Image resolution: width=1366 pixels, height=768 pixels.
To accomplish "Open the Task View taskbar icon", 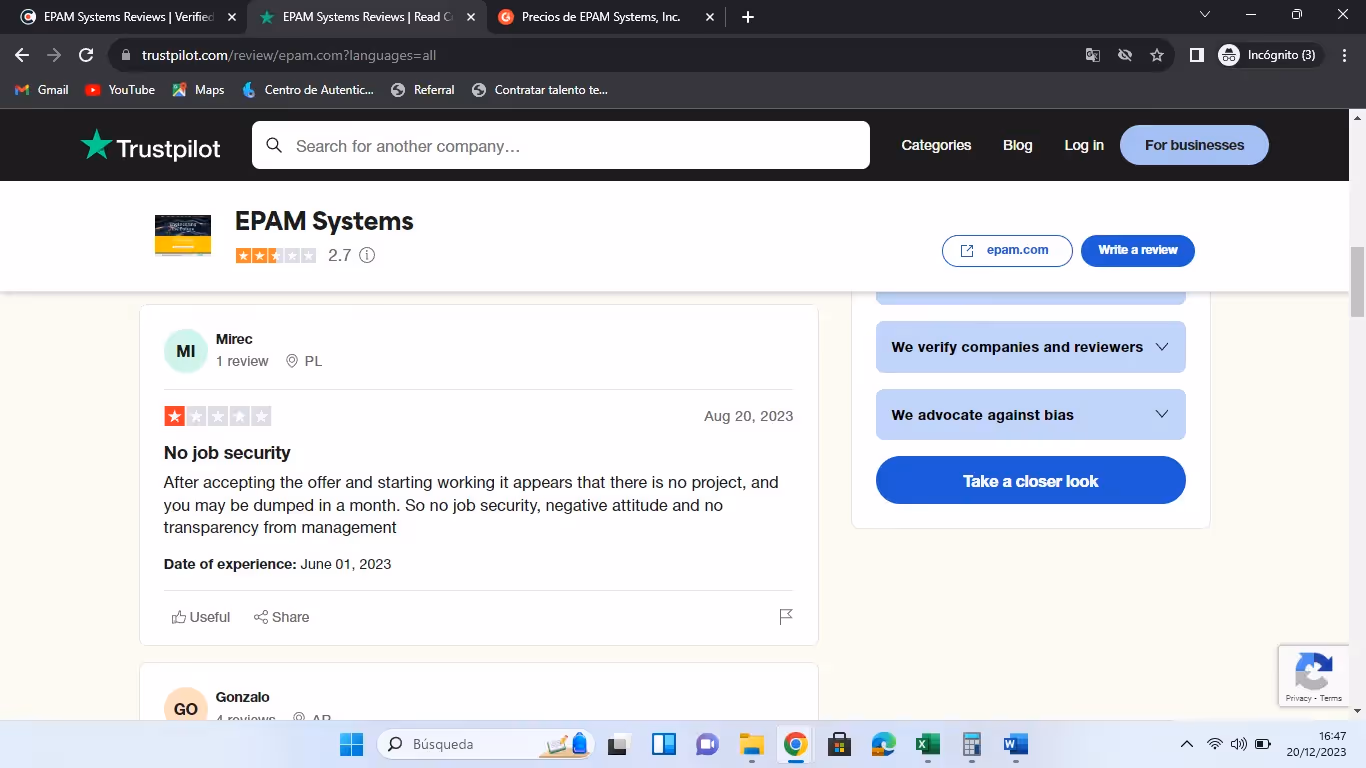I will (x=619, y=744).
